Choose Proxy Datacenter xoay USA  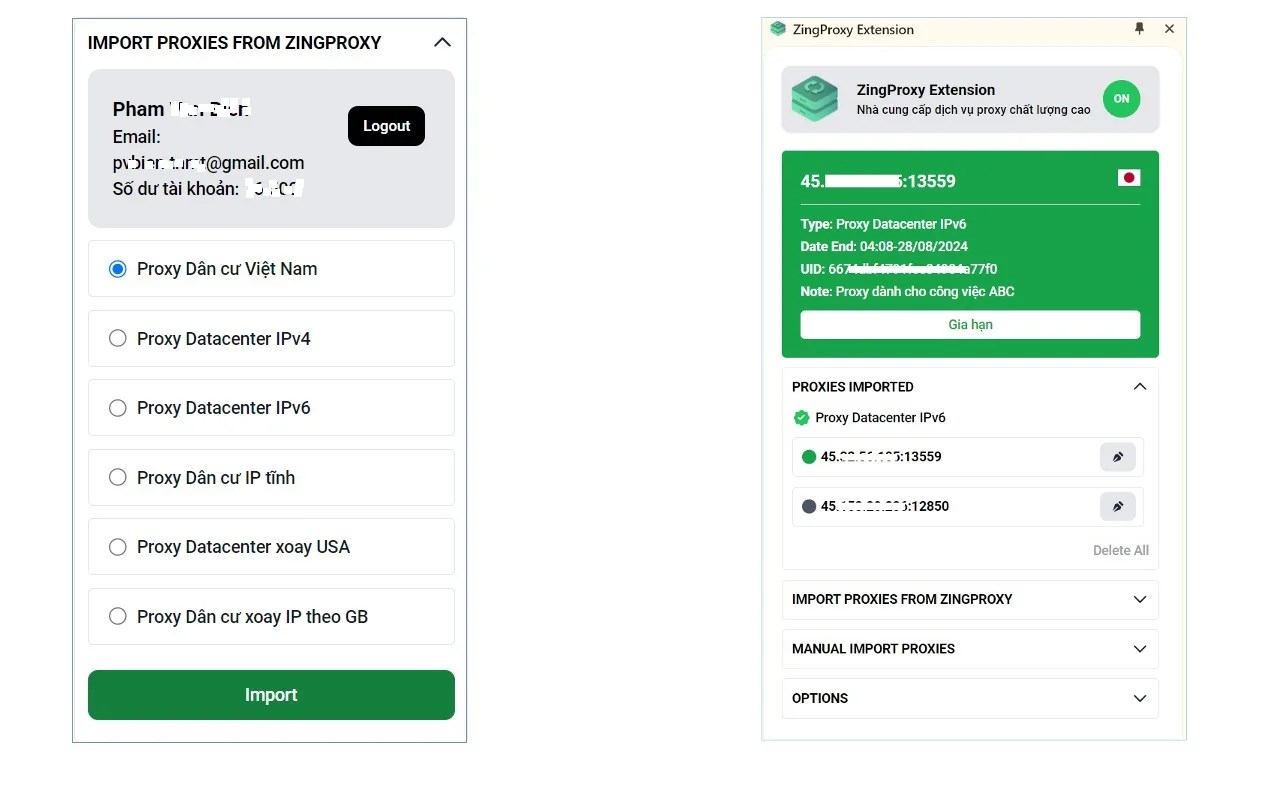[271, 546]
